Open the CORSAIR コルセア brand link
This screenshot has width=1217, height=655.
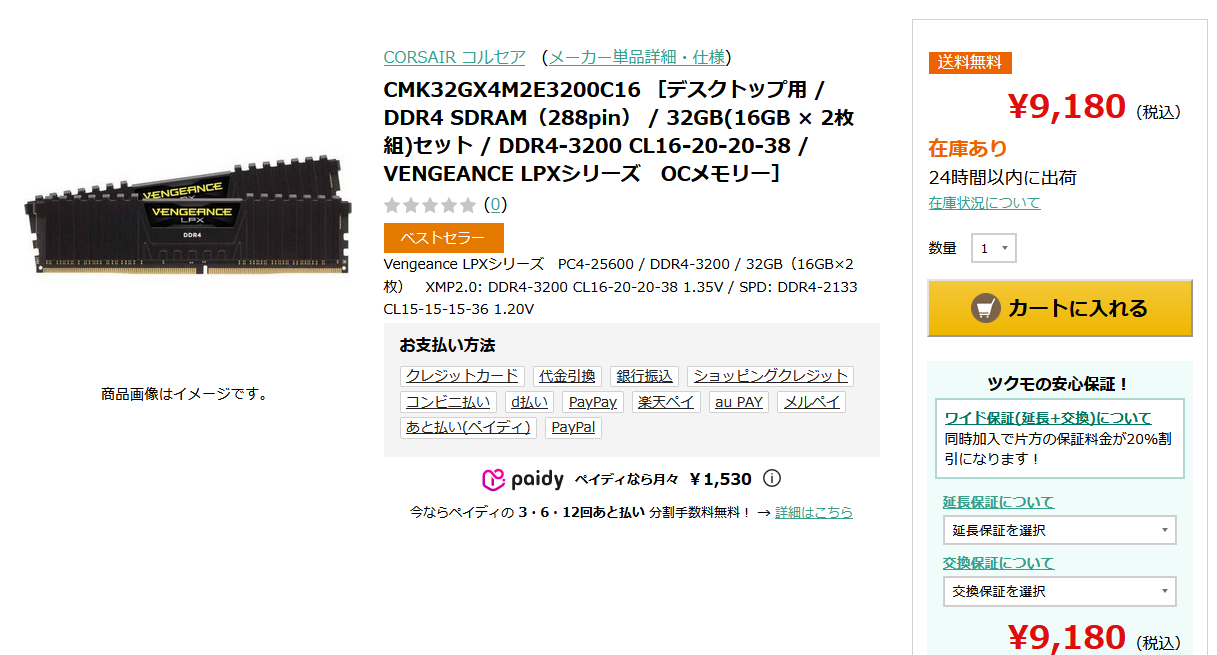[x=454, y=57]
